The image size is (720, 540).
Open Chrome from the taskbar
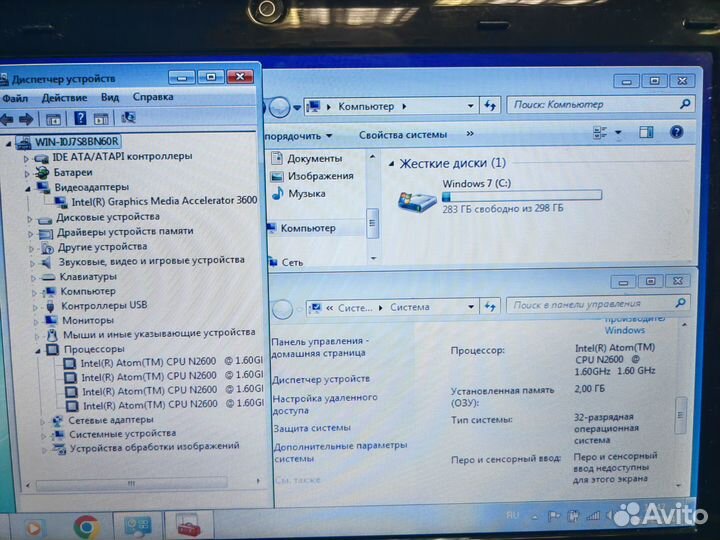pos(87,526)
